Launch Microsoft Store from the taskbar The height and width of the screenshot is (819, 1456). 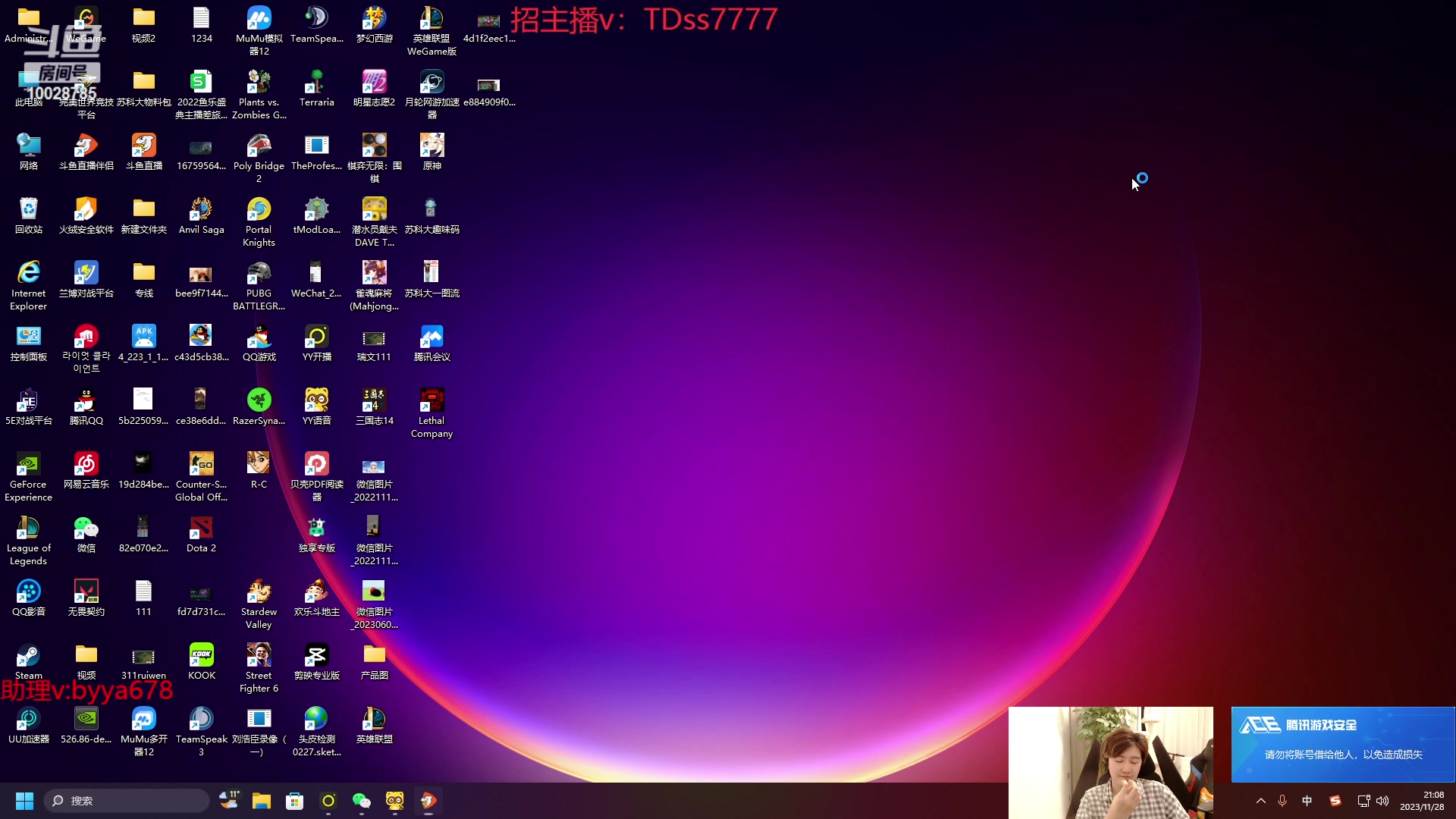click(295, 801)
